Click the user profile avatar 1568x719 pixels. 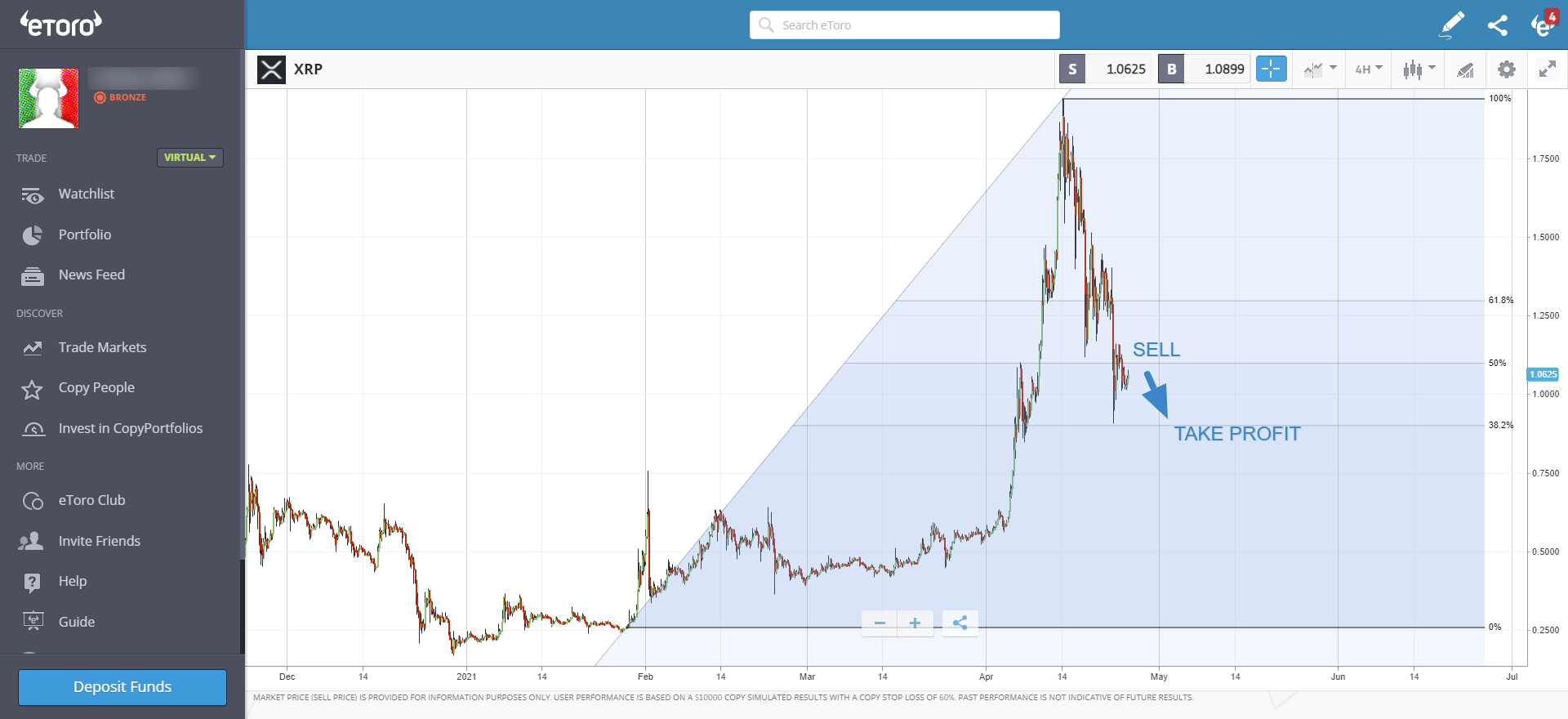pos(49,98)
